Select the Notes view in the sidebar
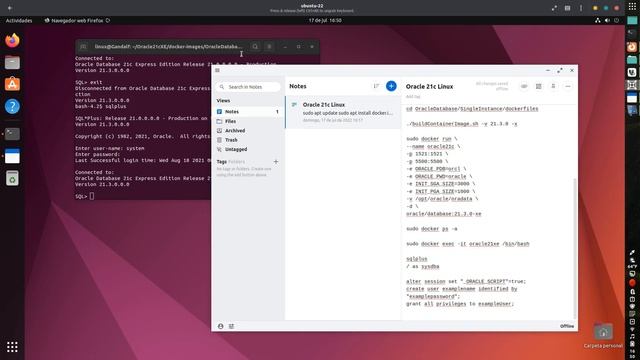 coord(248,111)
